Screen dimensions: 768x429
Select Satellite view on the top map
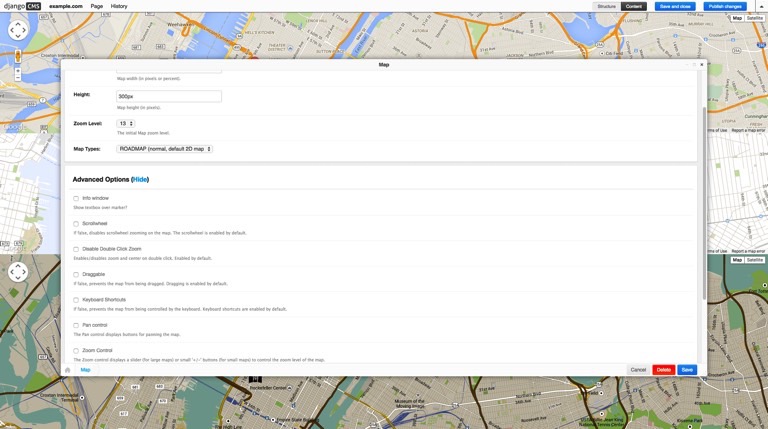pyautogui.click(x=755, y=18)
